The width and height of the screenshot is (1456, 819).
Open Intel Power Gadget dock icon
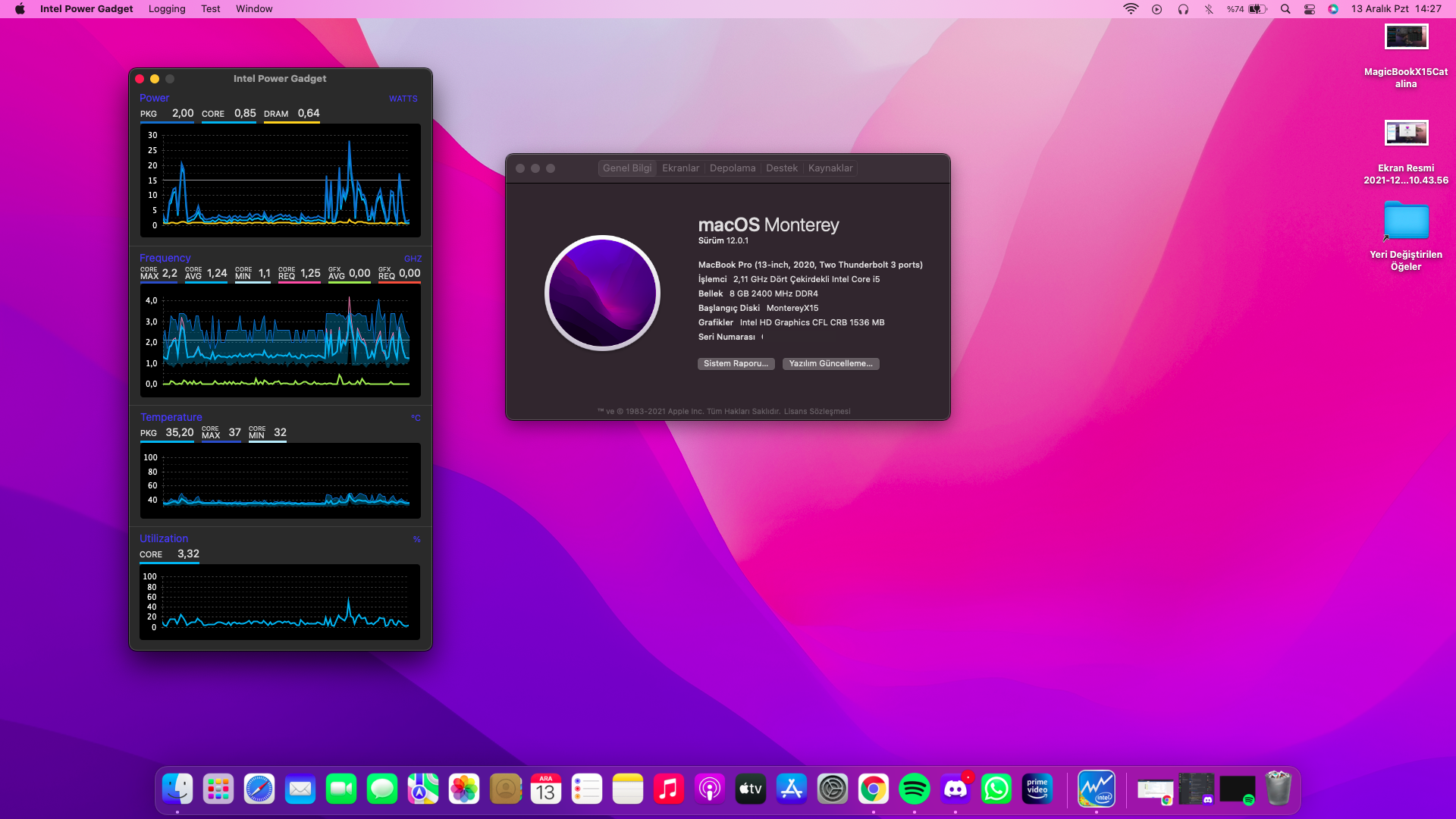click(x=1096, y=789)
